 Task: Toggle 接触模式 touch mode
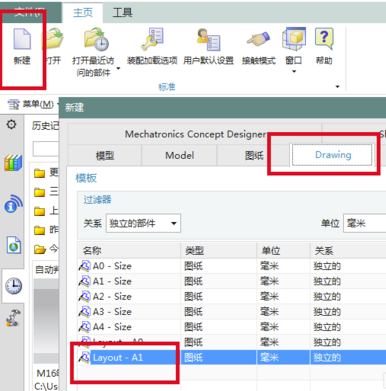point(258,39)
